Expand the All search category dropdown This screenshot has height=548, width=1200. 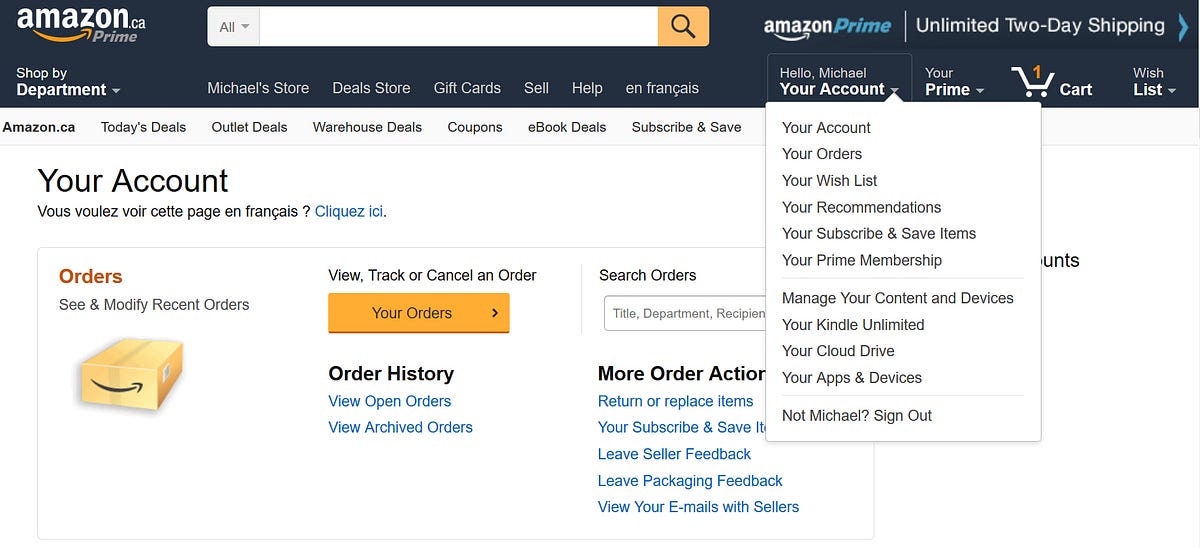[234, 27]
